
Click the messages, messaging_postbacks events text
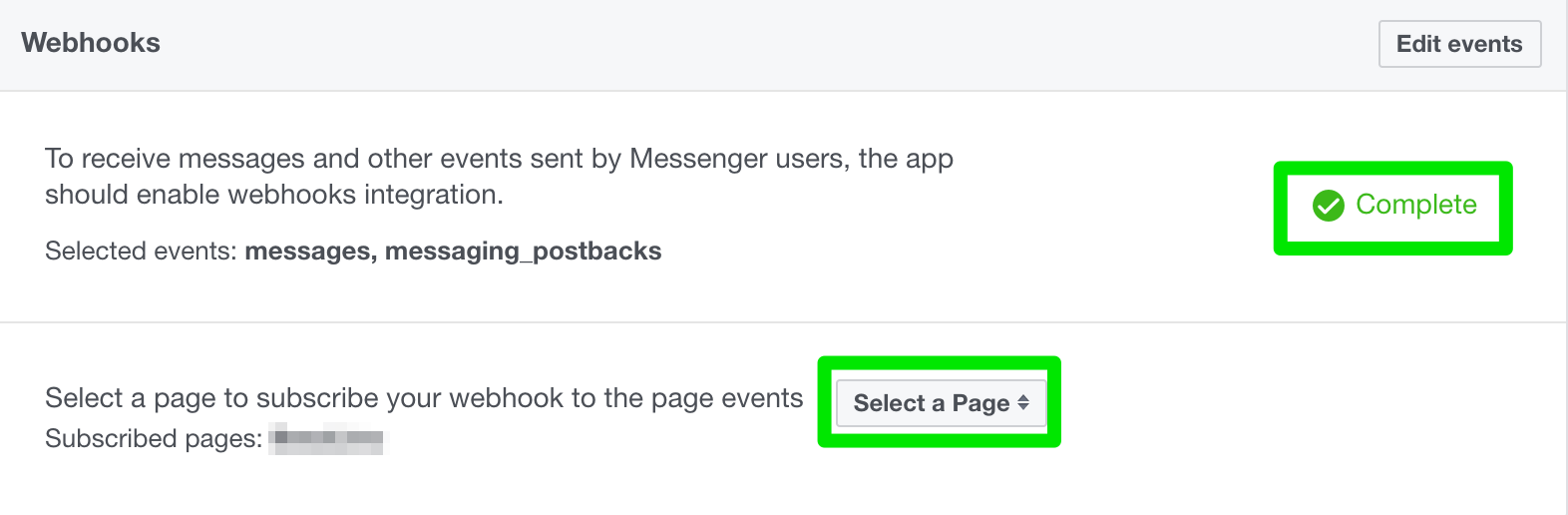[x=453, y=252]
